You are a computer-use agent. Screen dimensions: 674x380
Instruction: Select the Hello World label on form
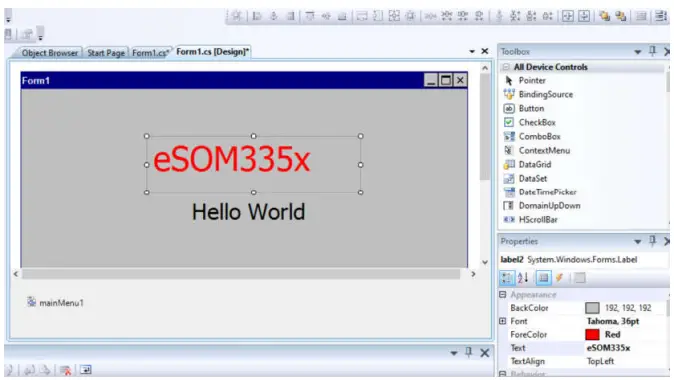click(248, 212)
